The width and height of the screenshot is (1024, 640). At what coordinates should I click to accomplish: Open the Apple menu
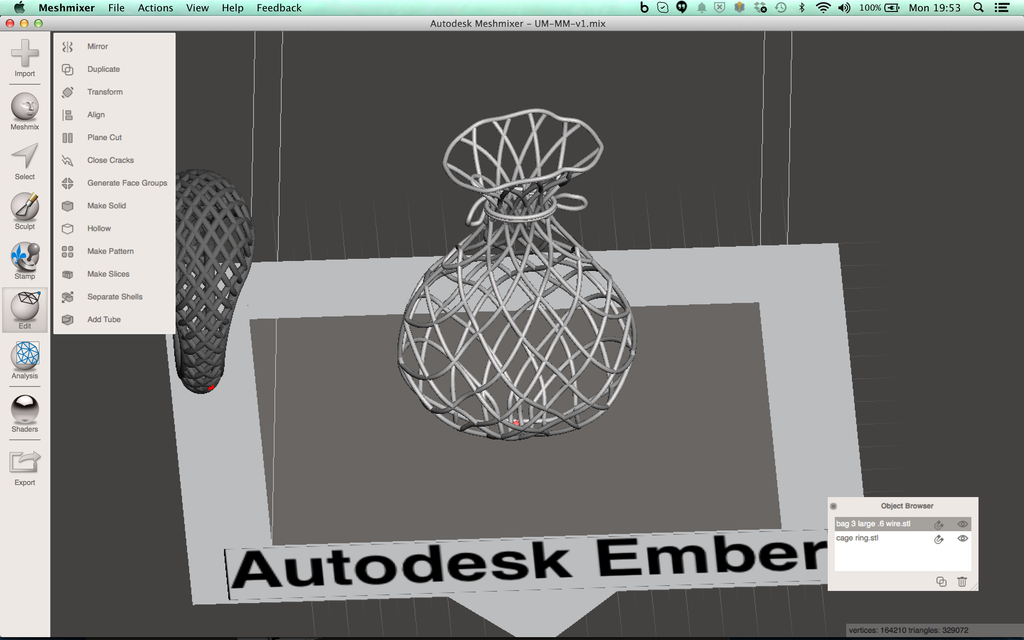[19, 8]
